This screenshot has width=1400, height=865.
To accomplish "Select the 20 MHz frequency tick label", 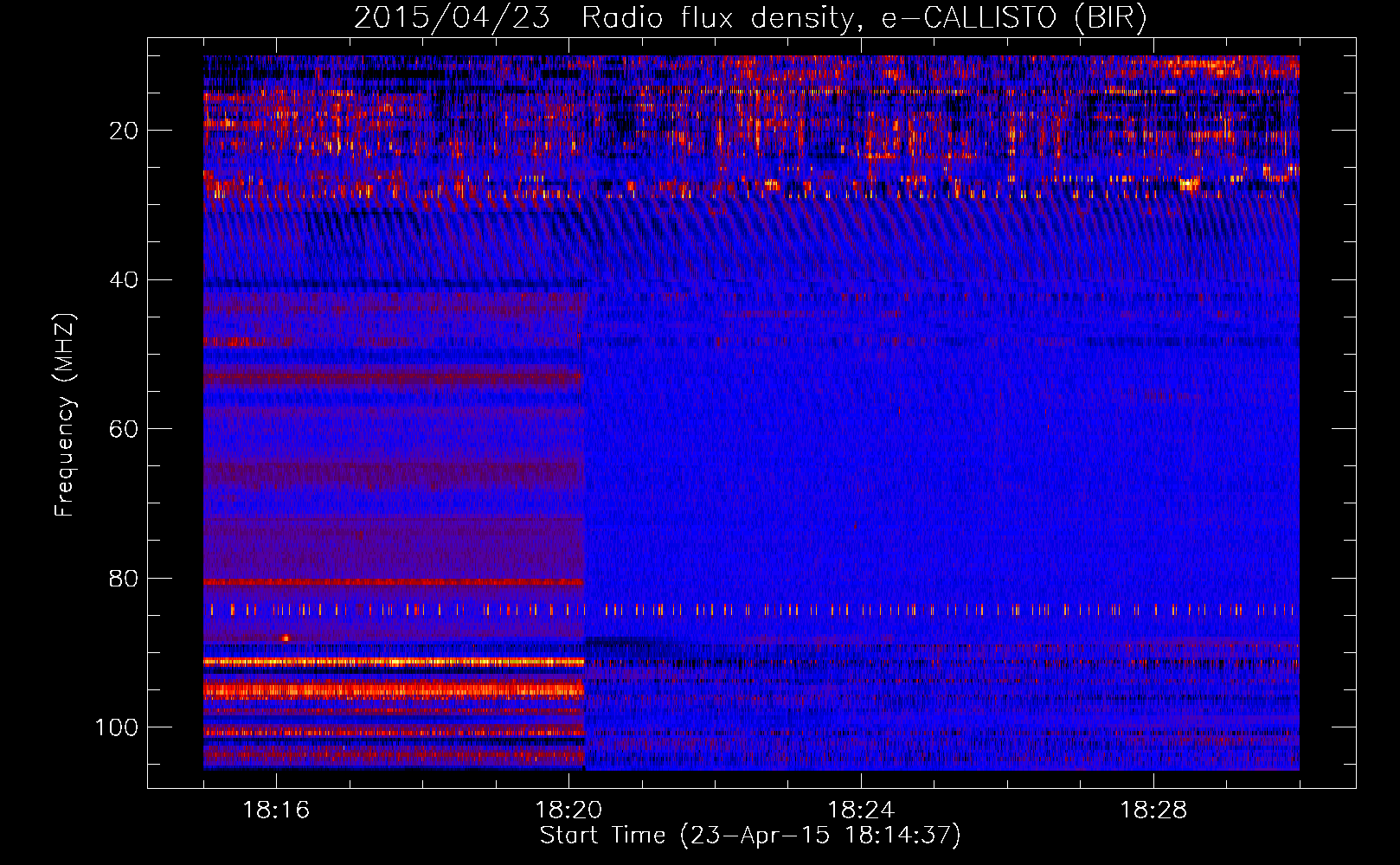I will 125,131.
